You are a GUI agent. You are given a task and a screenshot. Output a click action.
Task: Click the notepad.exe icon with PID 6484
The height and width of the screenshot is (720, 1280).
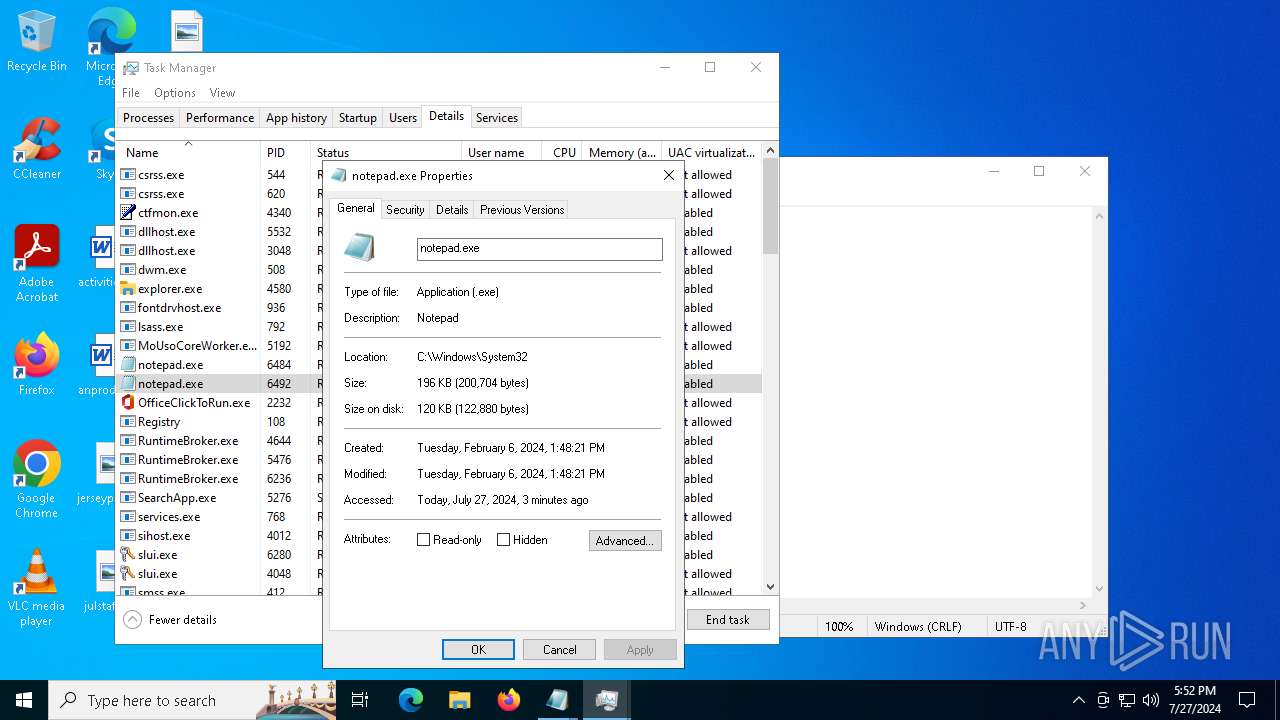(128, 364)
